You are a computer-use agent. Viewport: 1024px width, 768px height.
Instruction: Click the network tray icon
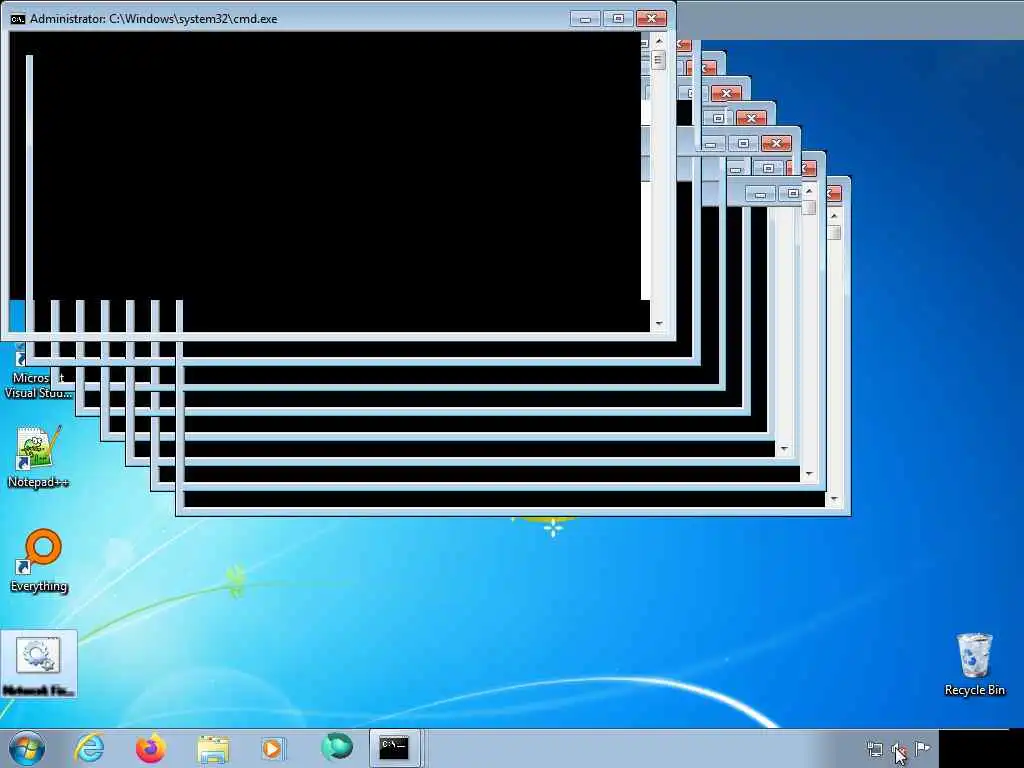pos(874,749)
